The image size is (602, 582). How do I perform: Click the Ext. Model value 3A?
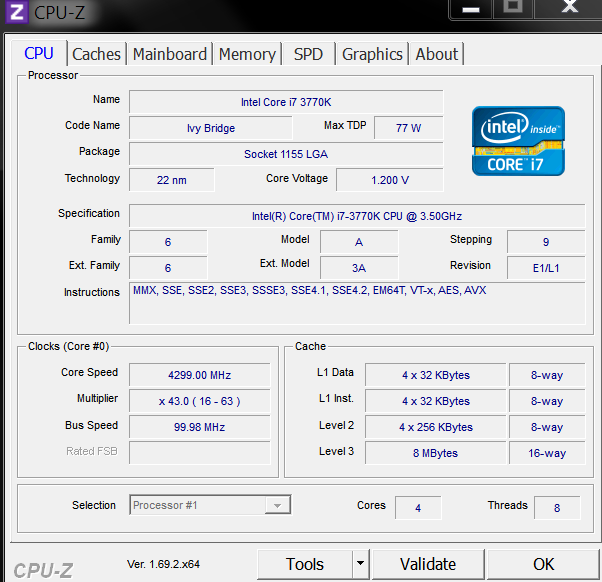[359, 268]
